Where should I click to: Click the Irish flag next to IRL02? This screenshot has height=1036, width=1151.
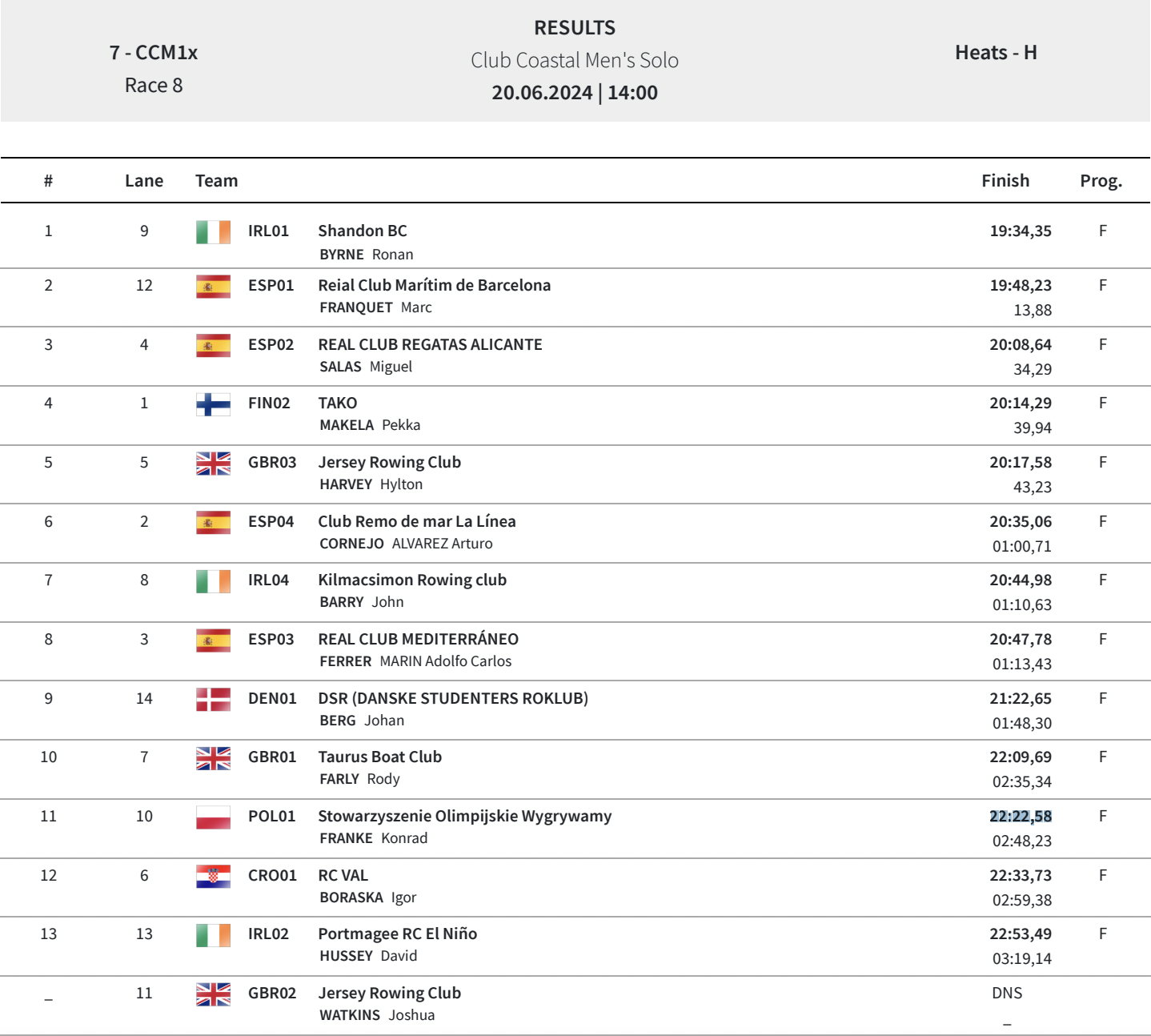point(213,934)
